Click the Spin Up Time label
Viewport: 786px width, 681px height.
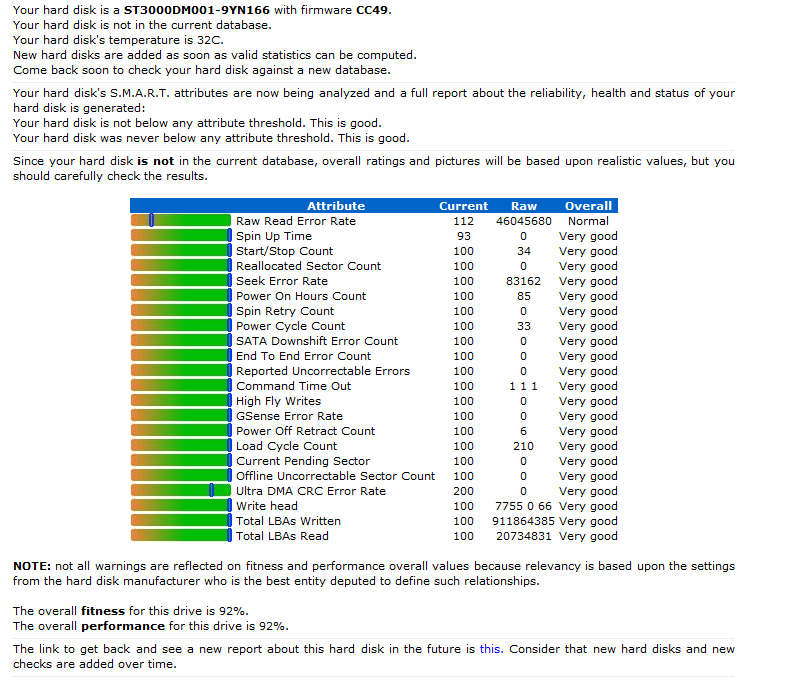(274, 236)
